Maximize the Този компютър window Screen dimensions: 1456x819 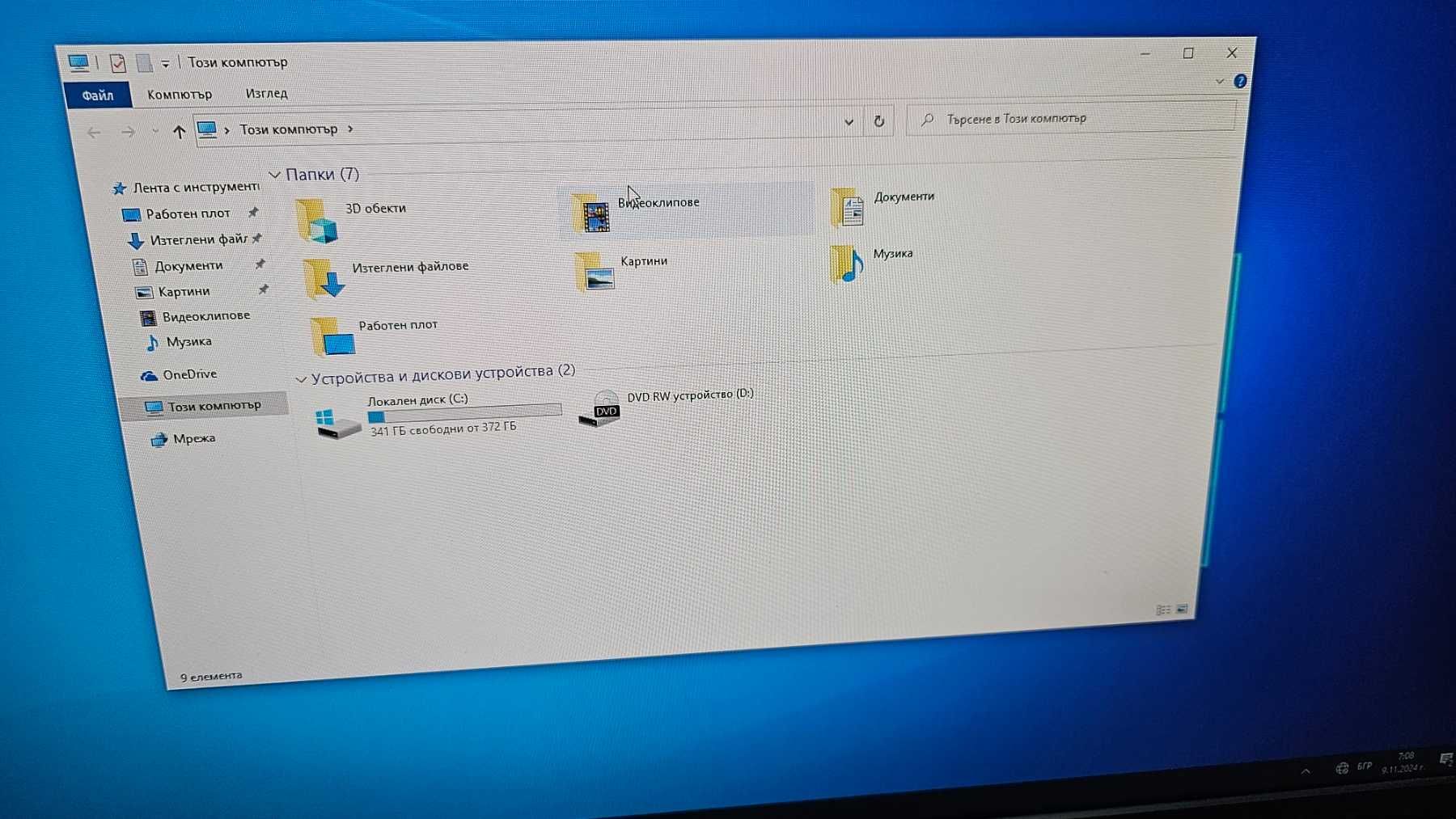coord(1188,53)
